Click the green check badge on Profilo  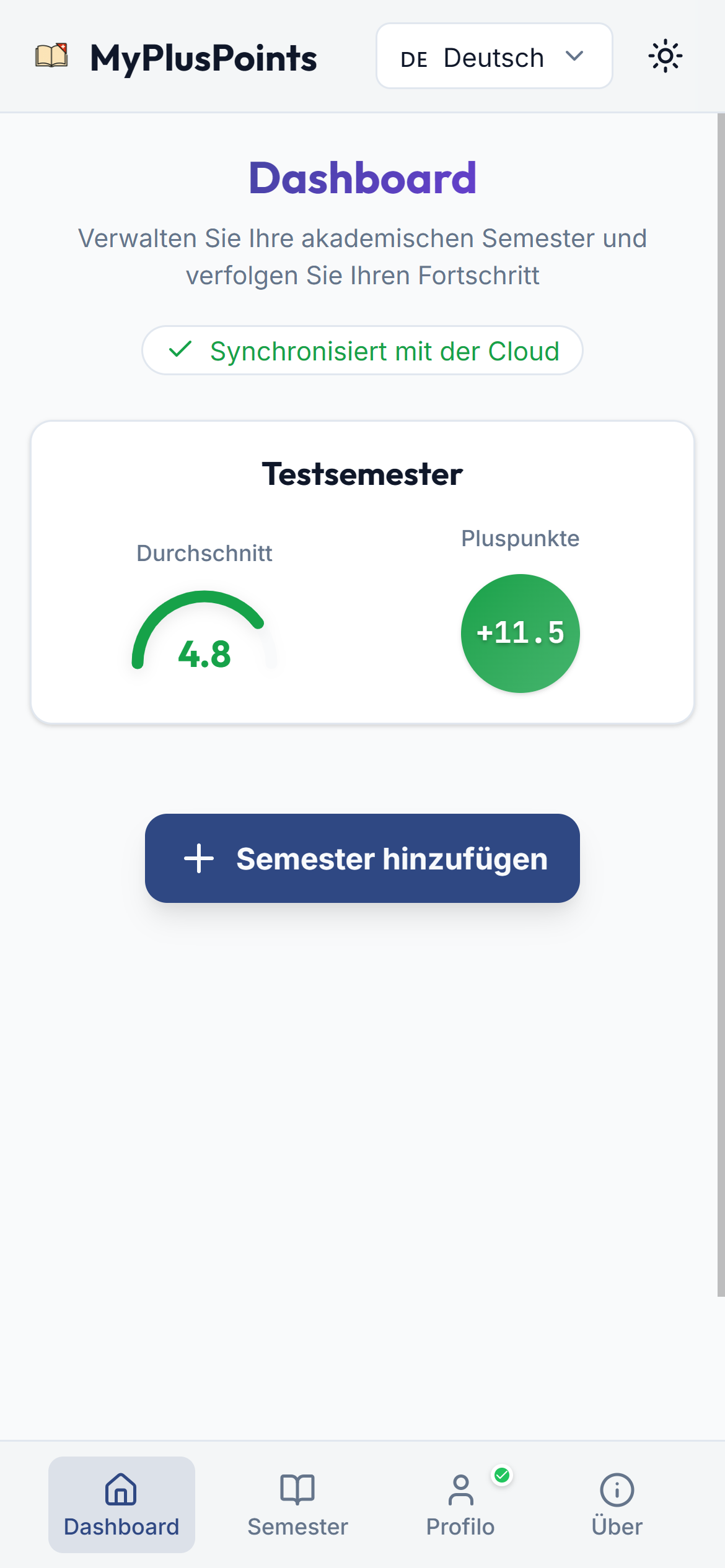502,1476
